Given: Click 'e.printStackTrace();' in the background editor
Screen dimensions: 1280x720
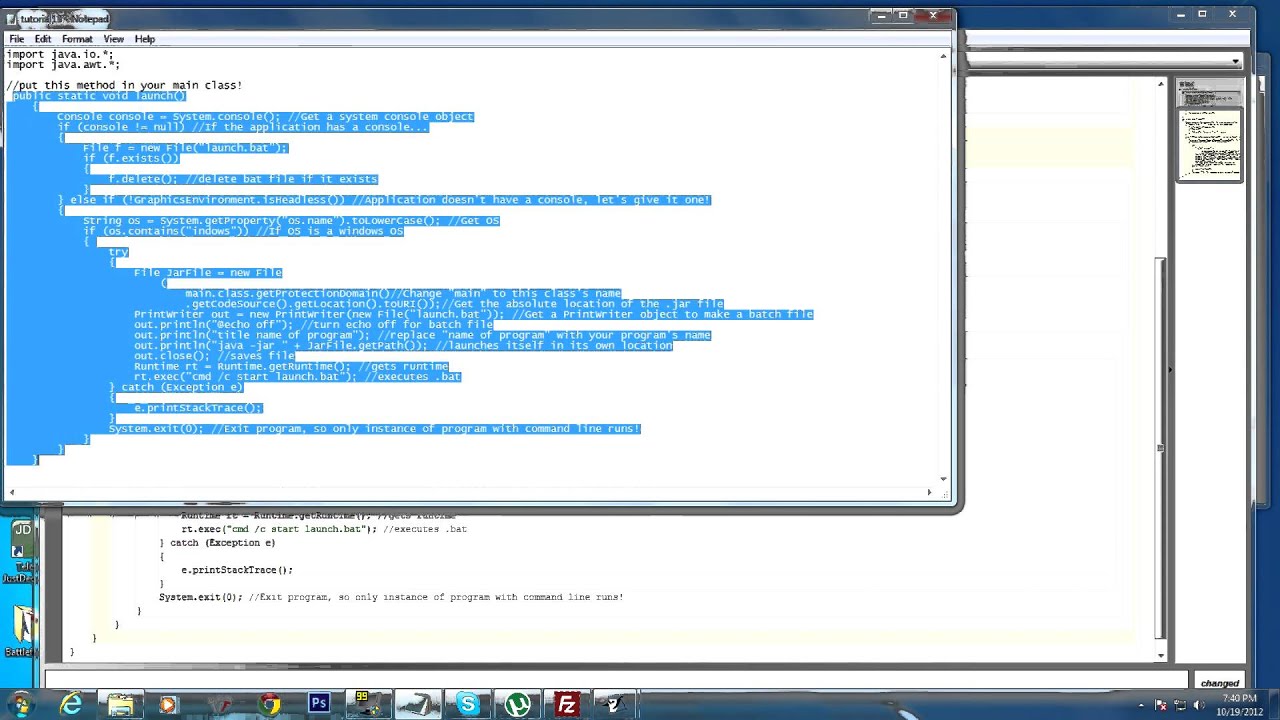Looking at the screenshot, I should click(x=237, y=570).
